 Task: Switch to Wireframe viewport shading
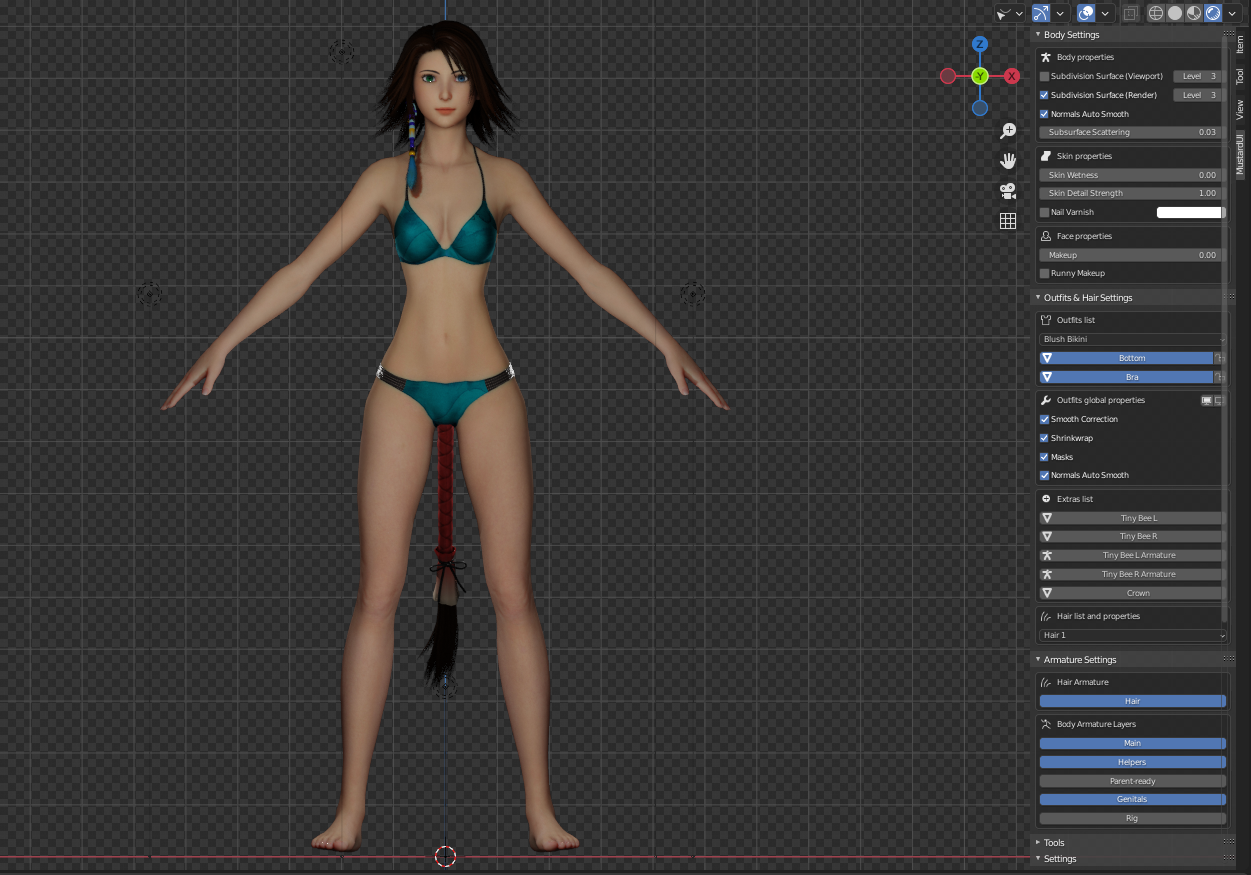1156,13
